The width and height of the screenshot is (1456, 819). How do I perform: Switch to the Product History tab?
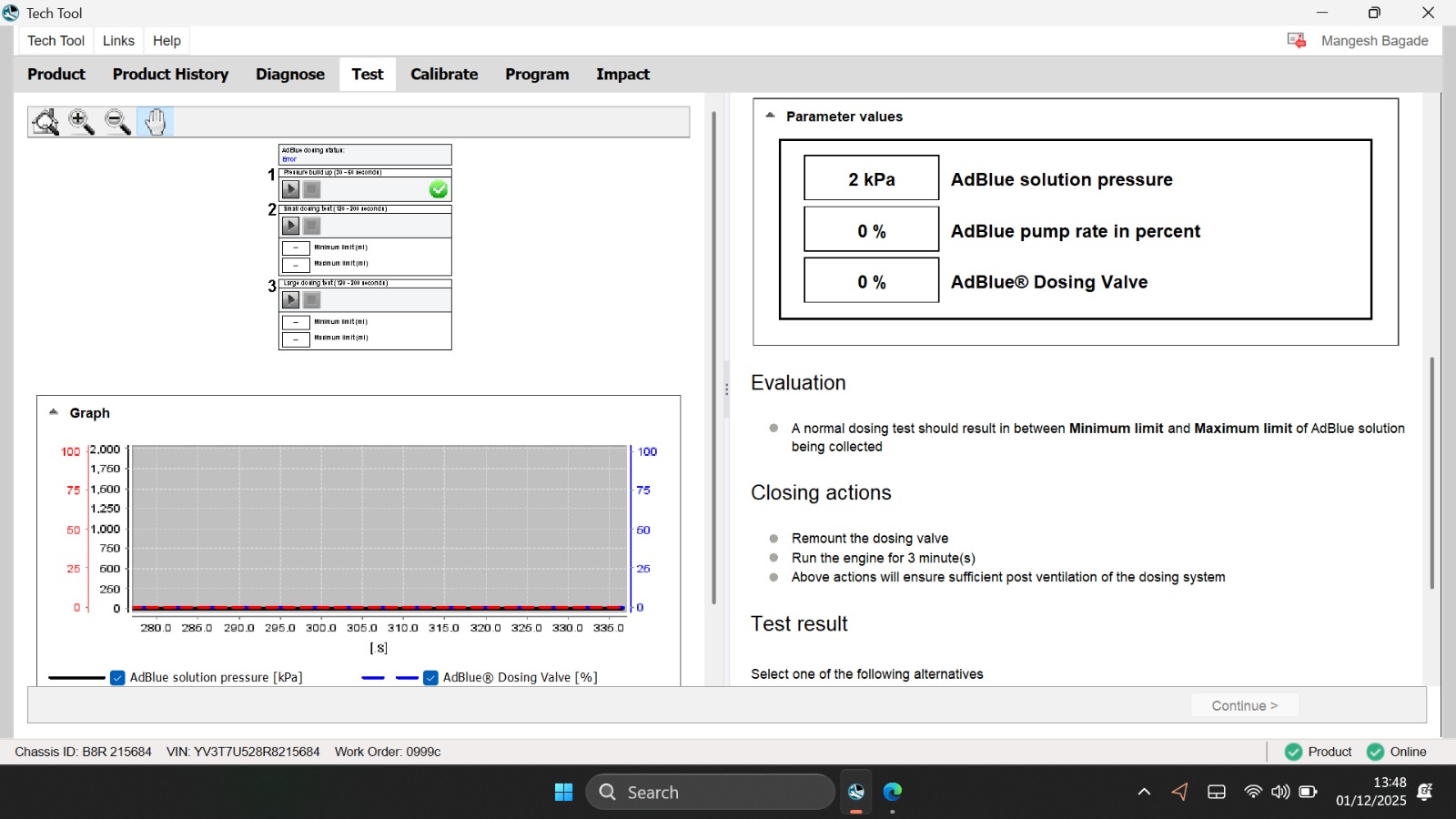coord(170,75)
